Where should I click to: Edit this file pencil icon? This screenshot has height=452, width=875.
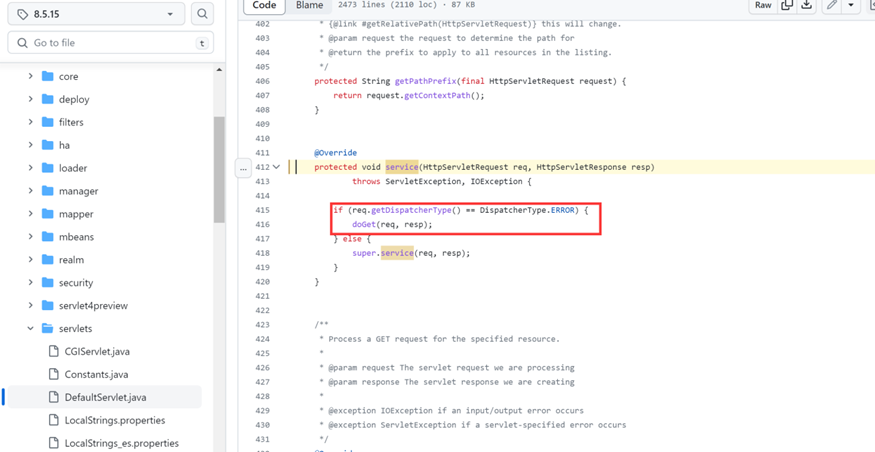click(831, 5)
